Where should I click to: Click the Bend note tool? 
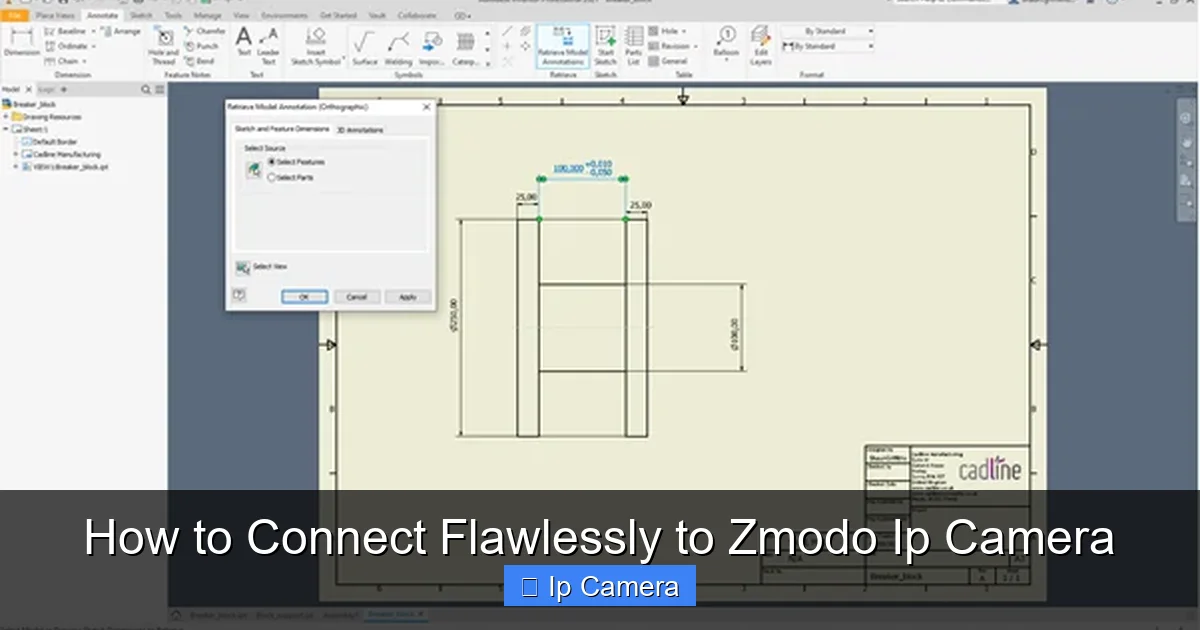pyautogui.click(x=200, y=61)
